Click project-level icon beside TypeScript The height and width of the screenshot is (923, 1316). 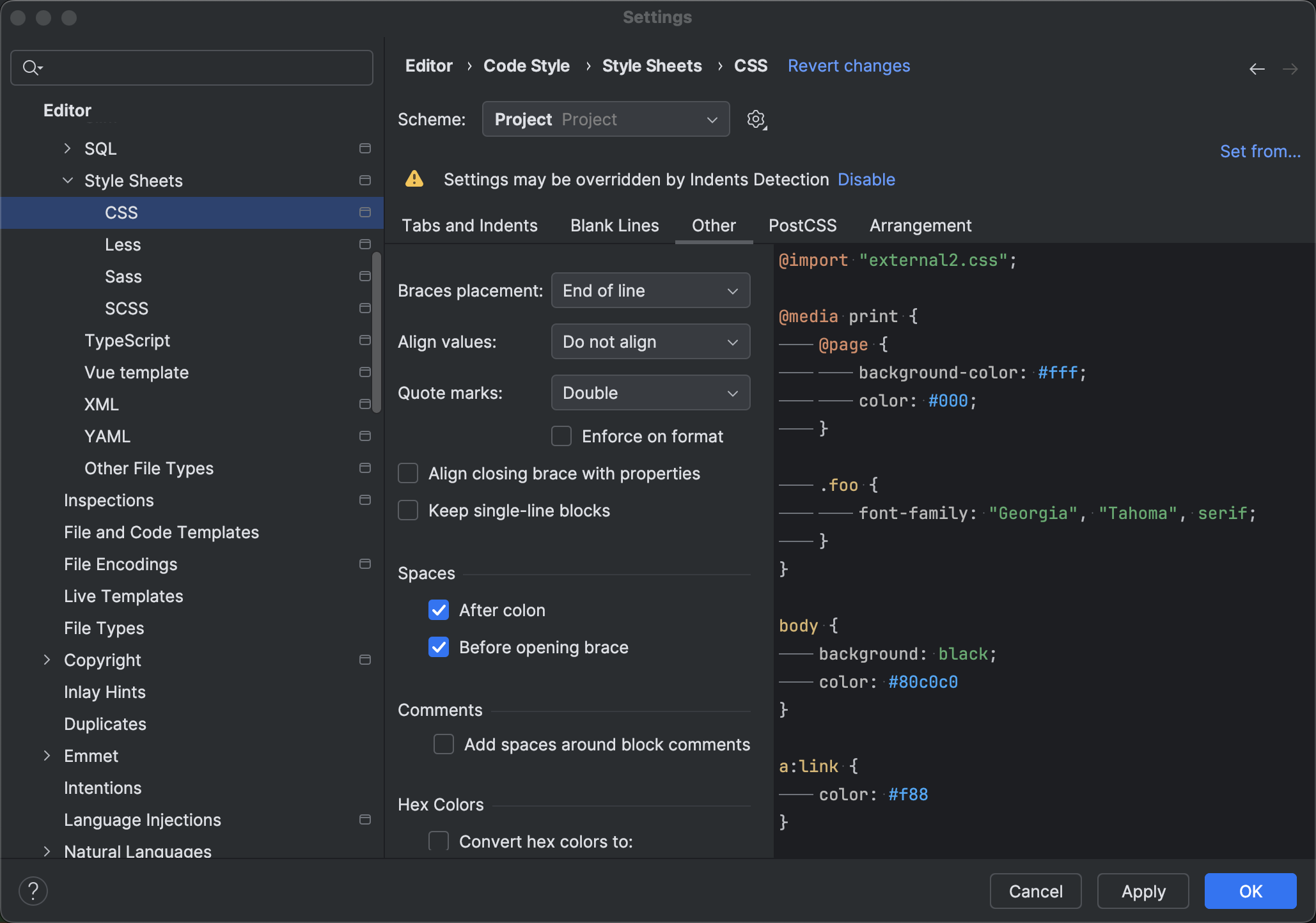pyautogui.click(x=365, y=340)
